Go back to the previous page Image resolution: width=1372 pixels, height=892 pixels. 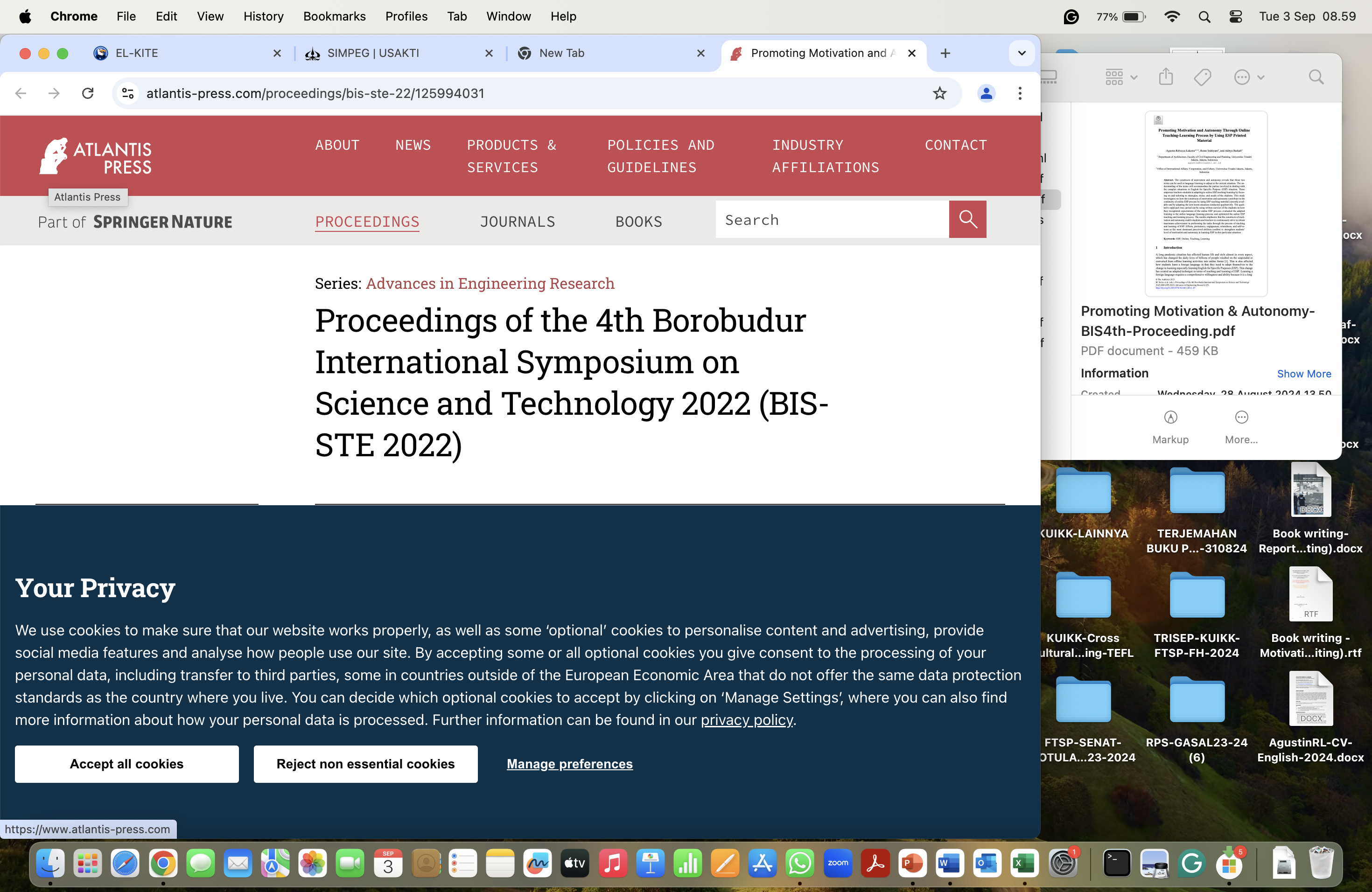tap(21, 93)
